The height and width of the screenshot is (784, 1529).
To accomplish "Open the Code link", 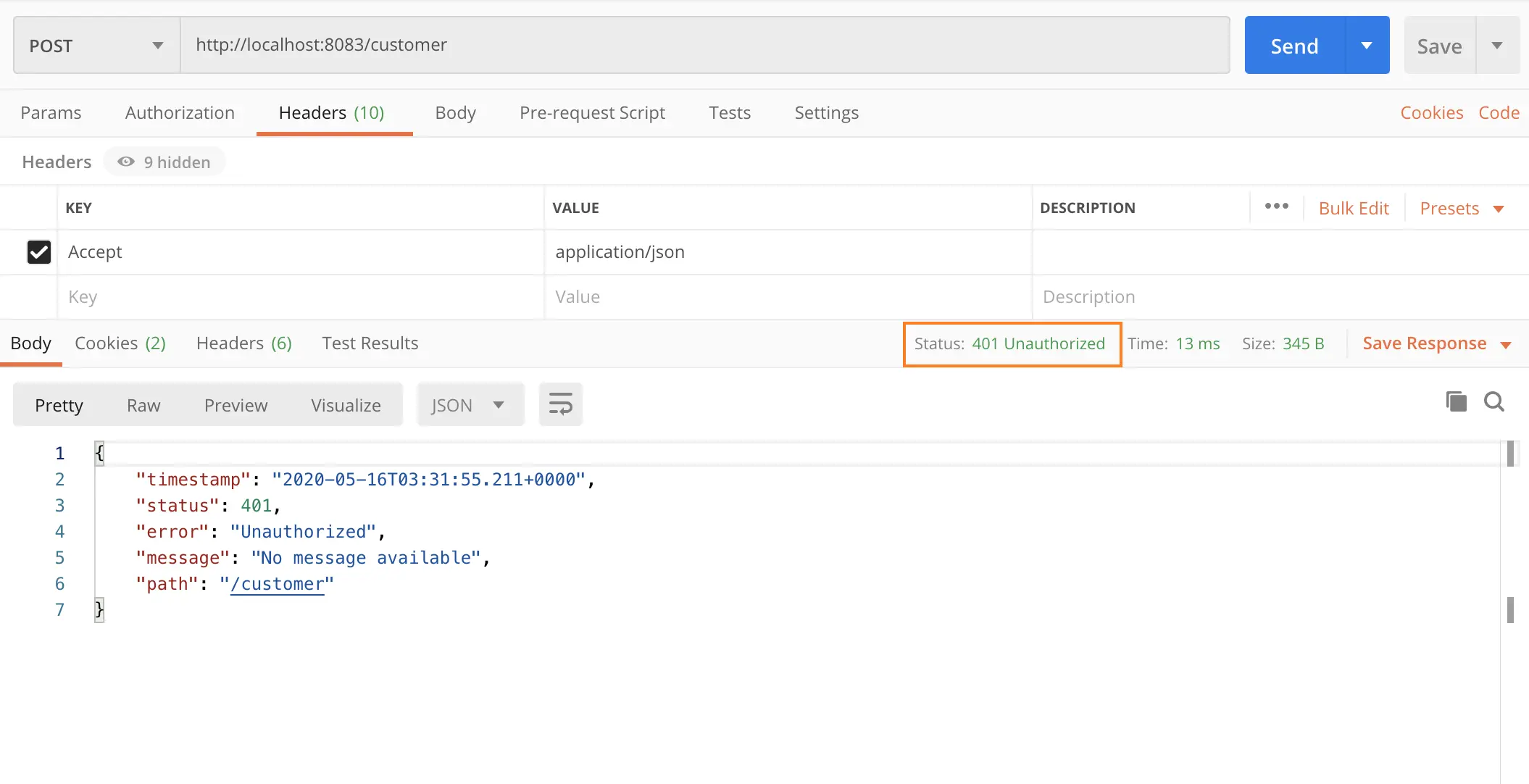I will (x=1499, y=113).
